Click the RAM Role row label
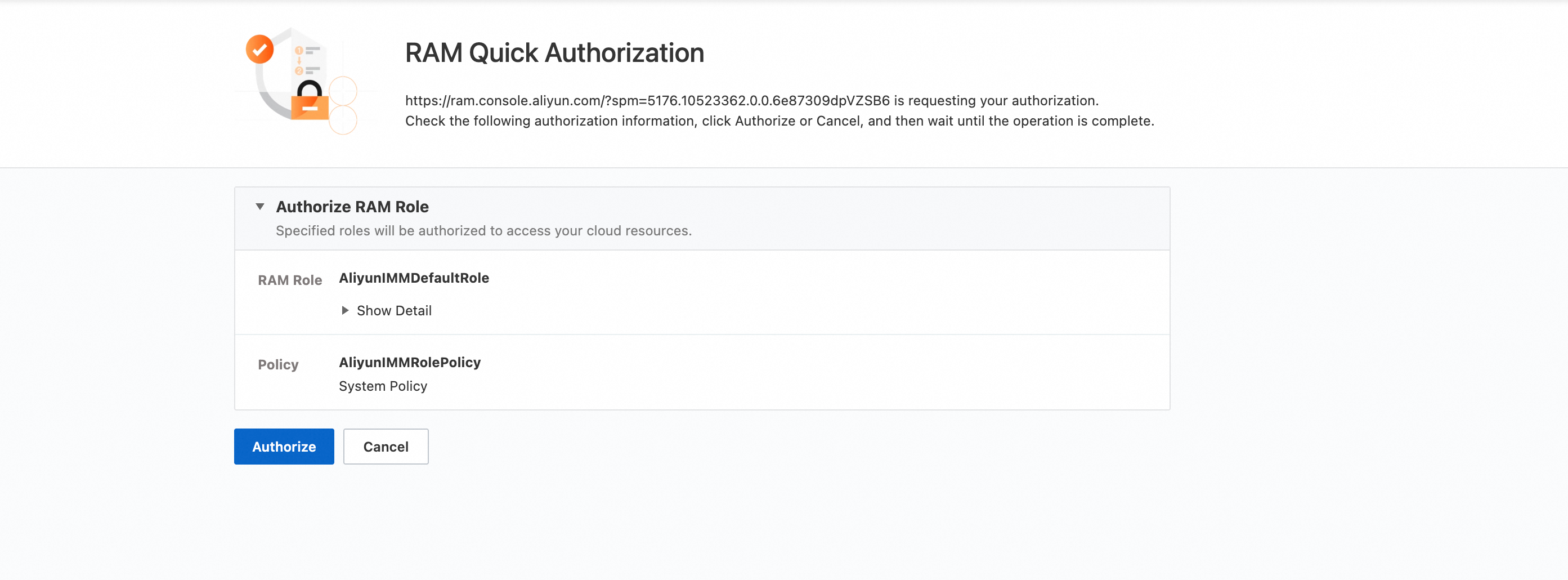Viewport: 1568px width, 580px height. click(290, 280)
